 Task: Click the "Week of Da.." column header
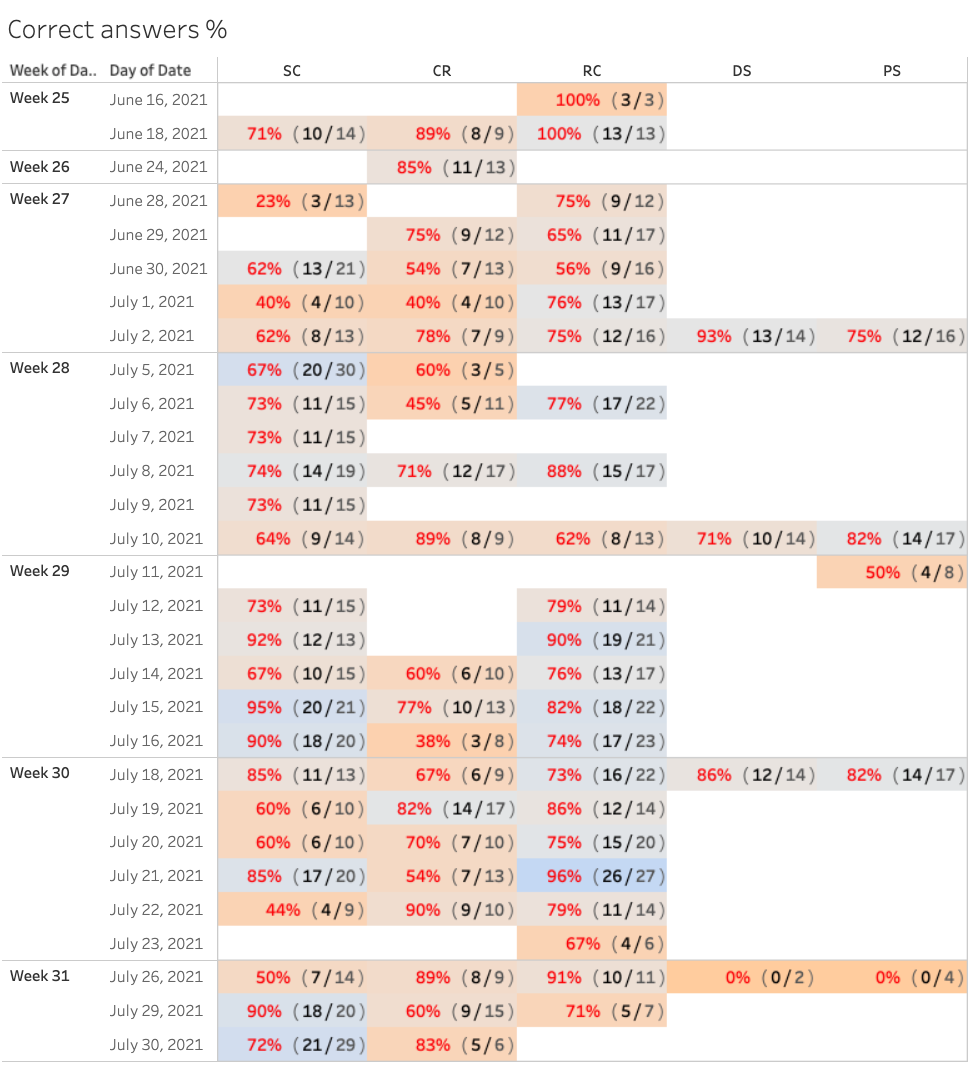coord(53,70)
